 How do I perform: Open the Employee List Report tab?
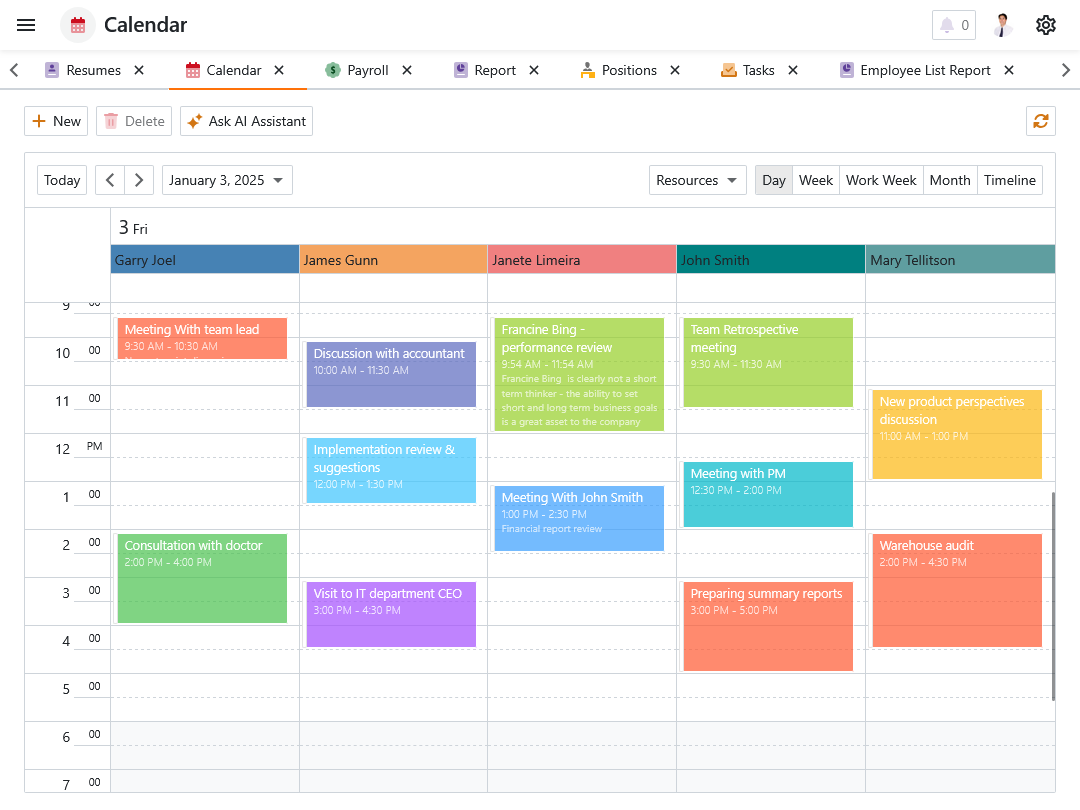(924, 70)
